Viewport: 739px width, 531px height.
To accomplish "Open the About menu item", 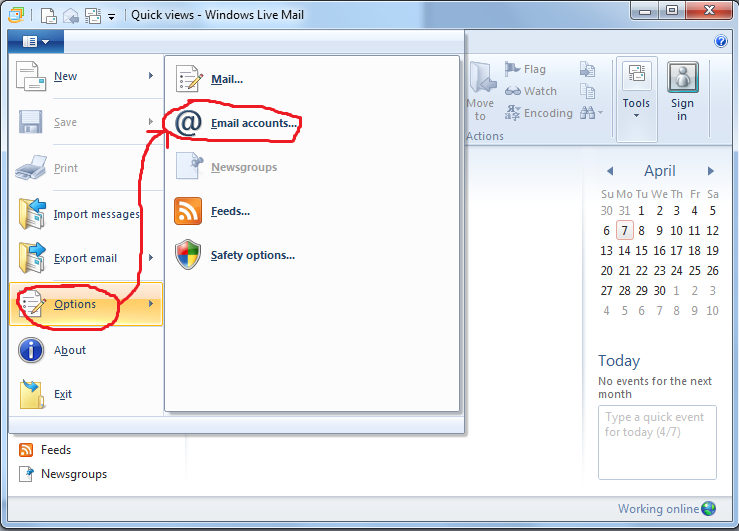I will coord(86,350).
